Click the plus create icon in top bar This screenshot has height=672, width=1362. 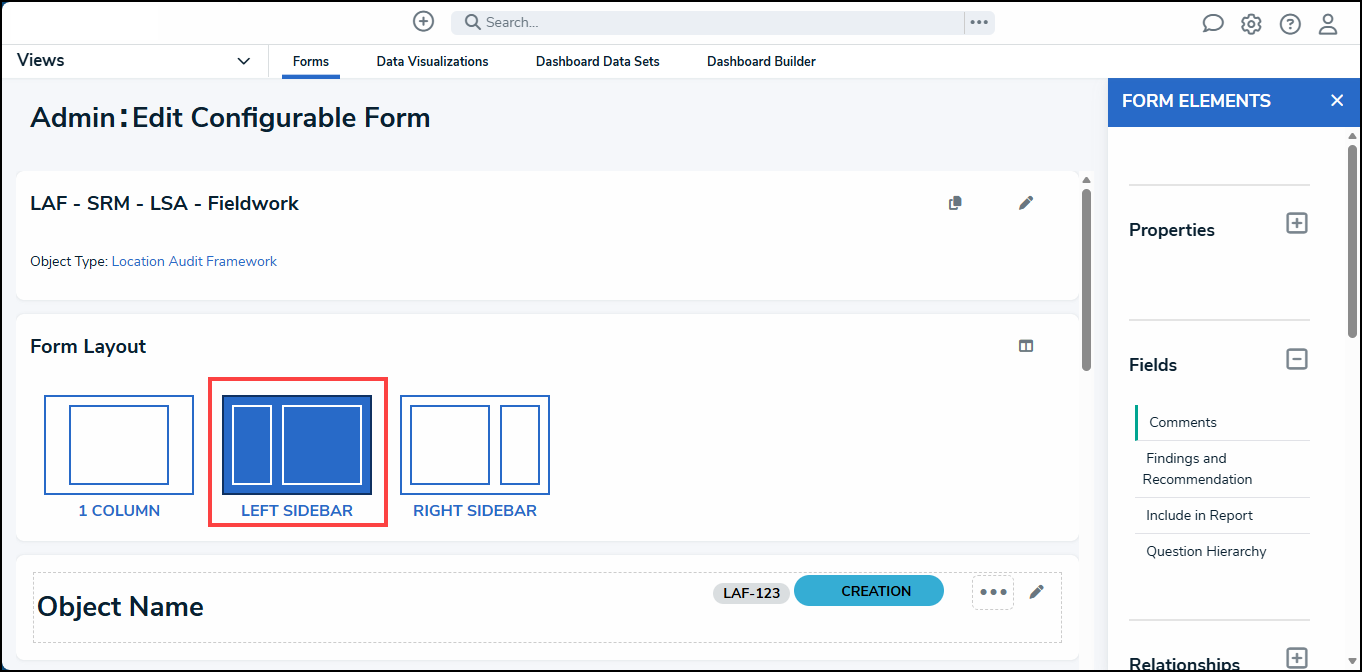click(423, 21)
